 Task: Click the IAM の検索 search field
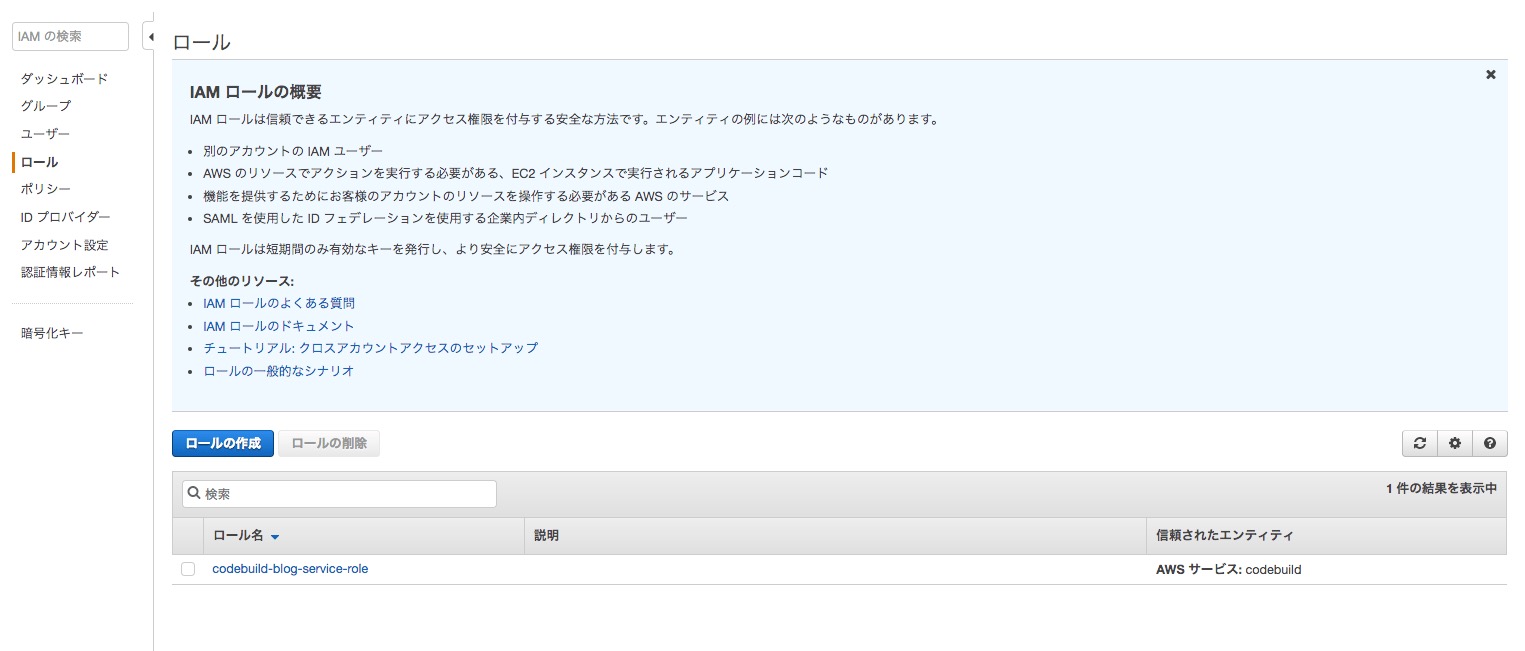(x=70, y=36)
